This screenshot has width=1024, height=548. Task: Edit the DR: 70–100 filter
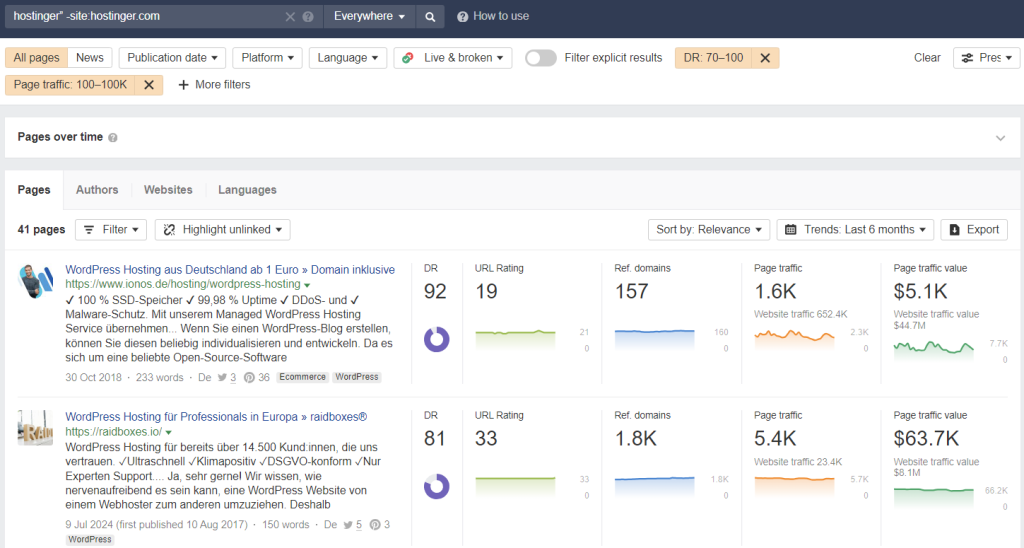coord(713,57)
